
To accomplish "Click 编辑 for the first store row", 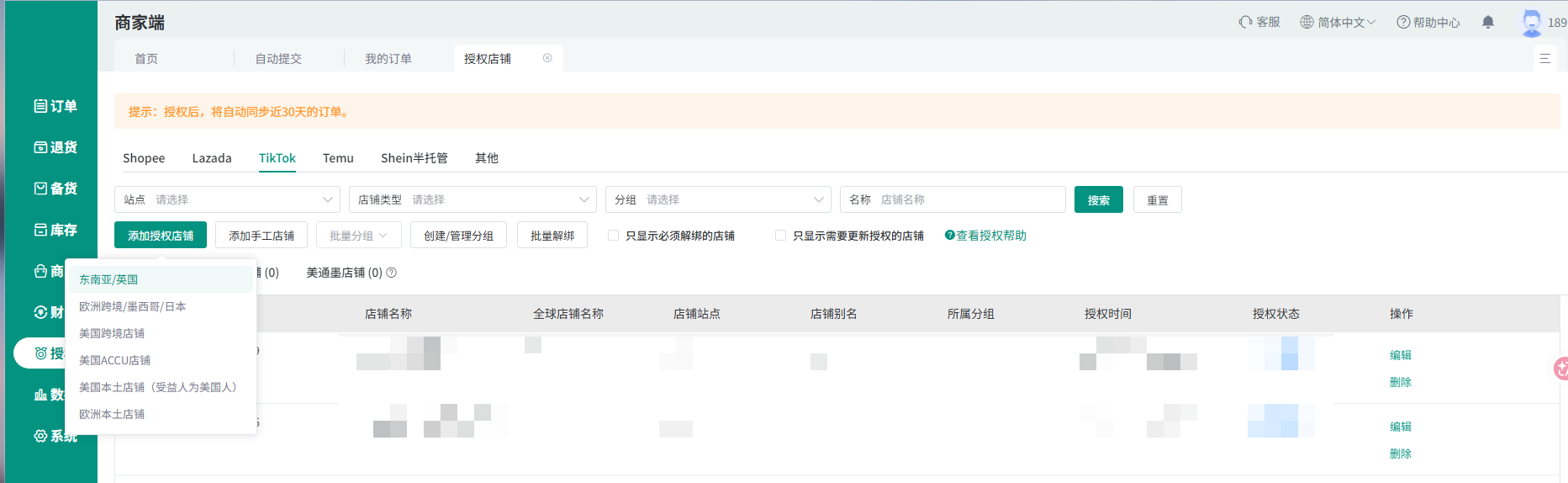I will coord(1401,355).
